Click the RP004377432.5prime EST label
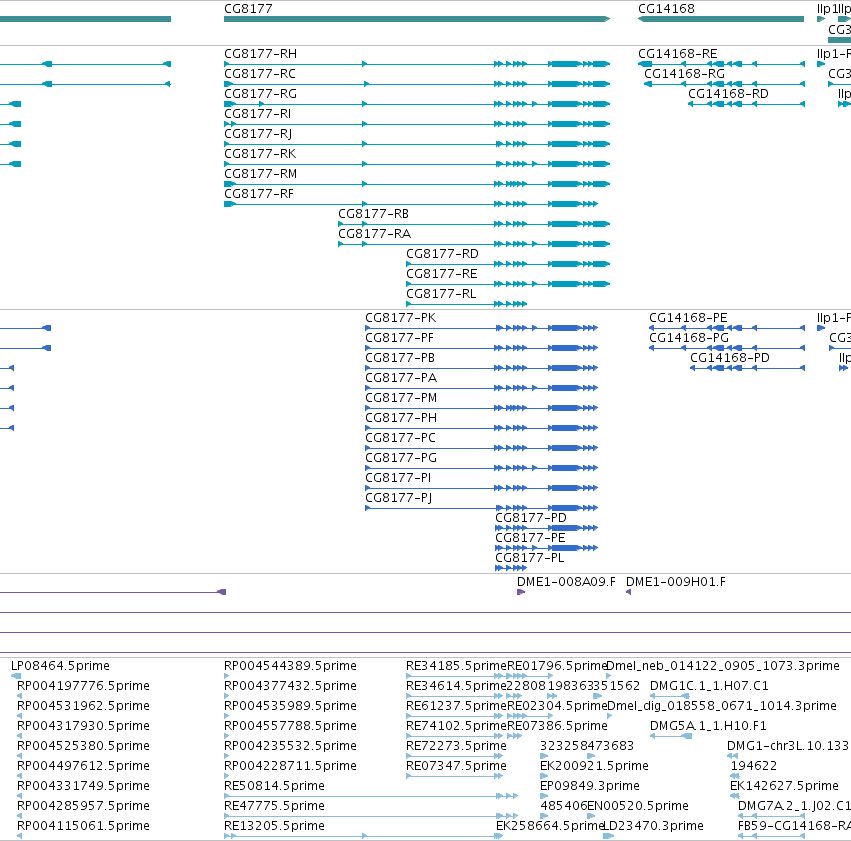Screen dimensions: 851x841 (x=290, y=686)
